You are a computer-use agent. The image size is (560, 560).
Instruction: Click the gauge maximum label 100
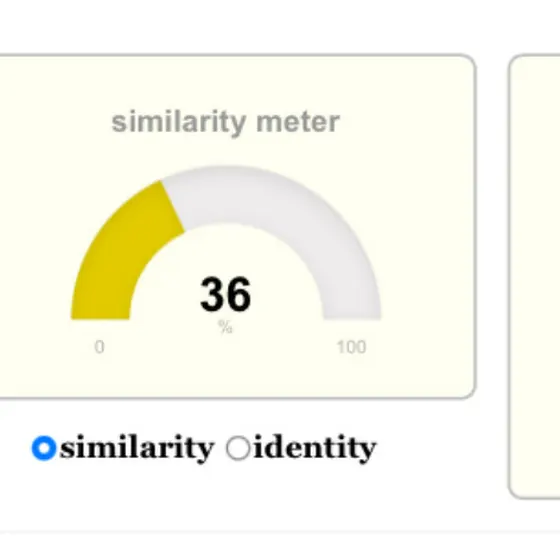click(x=351, y=347)
